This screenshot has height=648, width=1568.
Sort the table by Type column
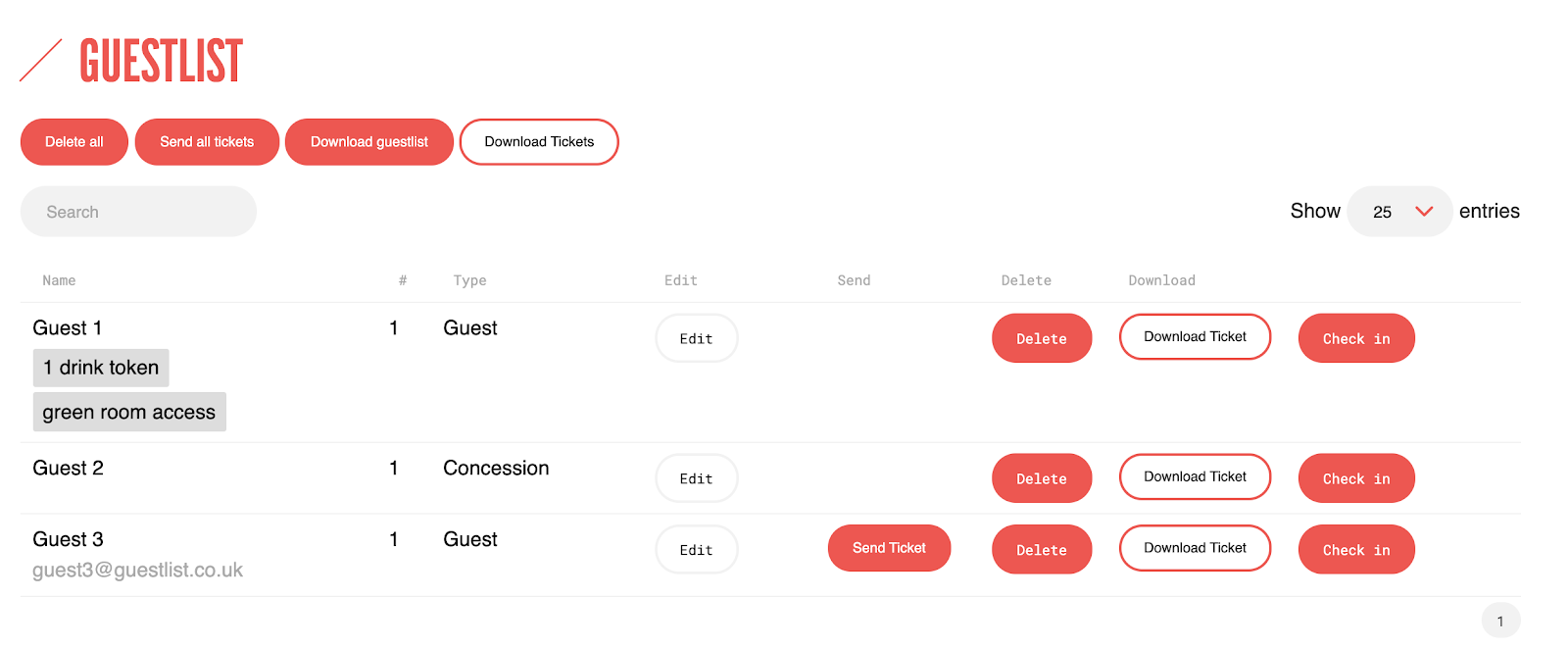[469, 280]
